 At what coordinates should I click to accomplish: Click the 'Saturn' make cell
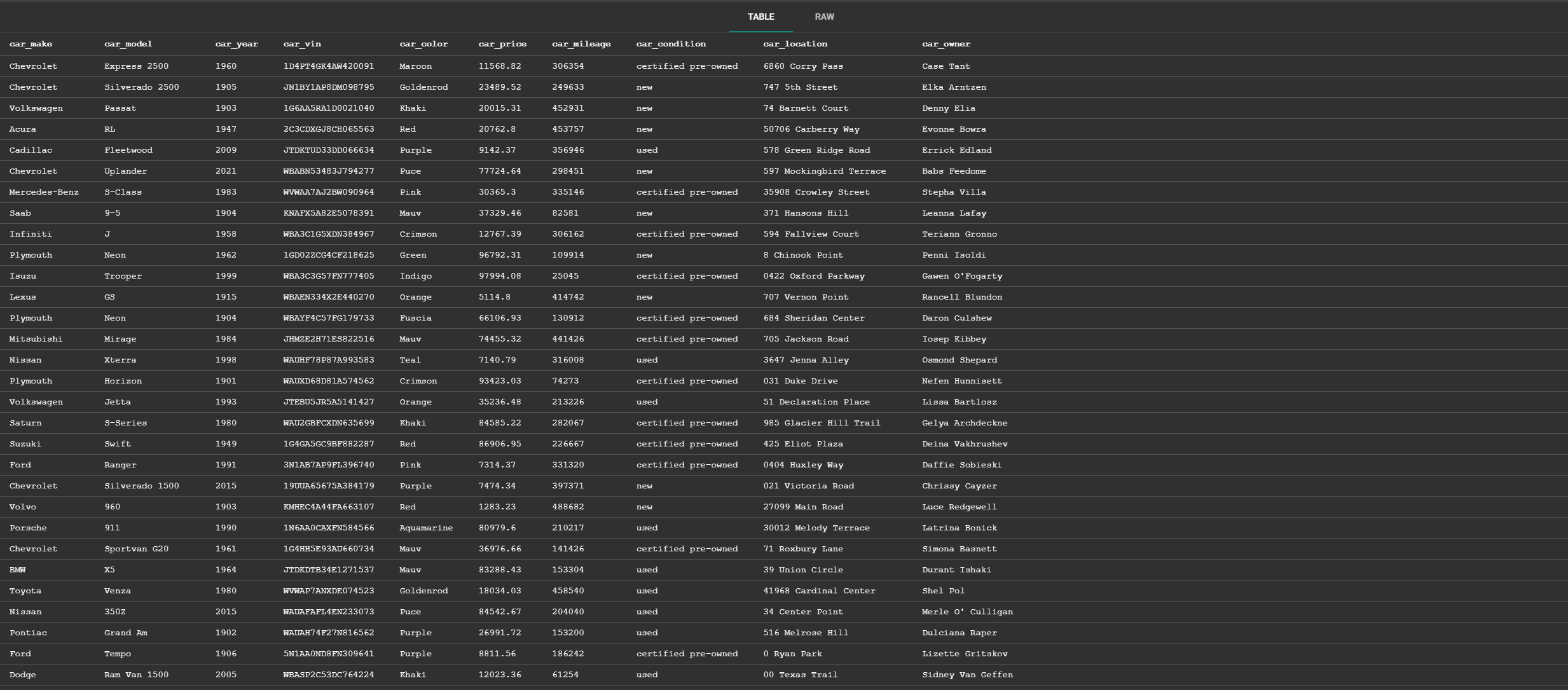point(25,423)
